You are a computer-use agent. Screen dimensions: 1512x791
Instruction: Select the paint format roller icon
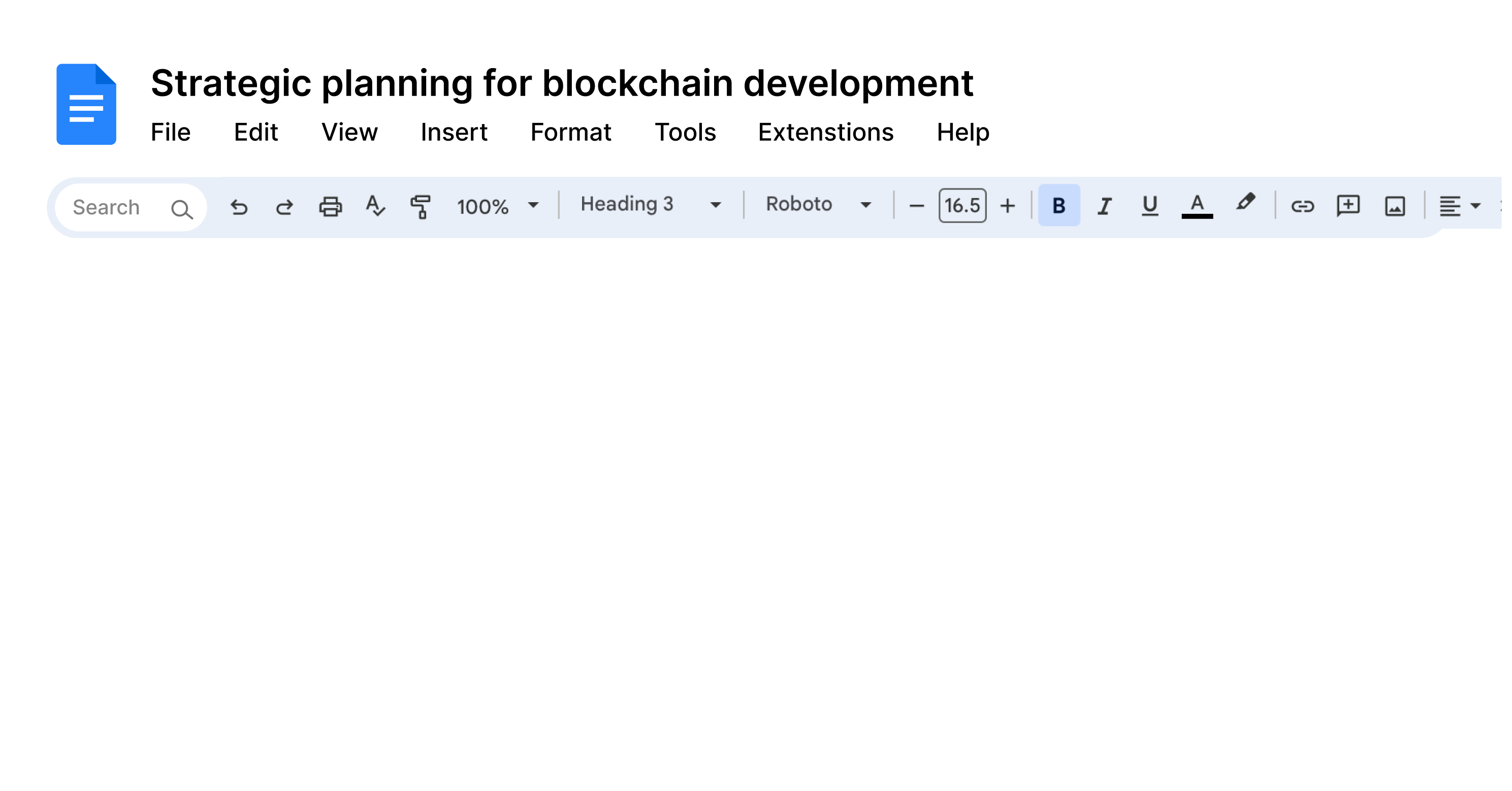(x=421, y=207)
